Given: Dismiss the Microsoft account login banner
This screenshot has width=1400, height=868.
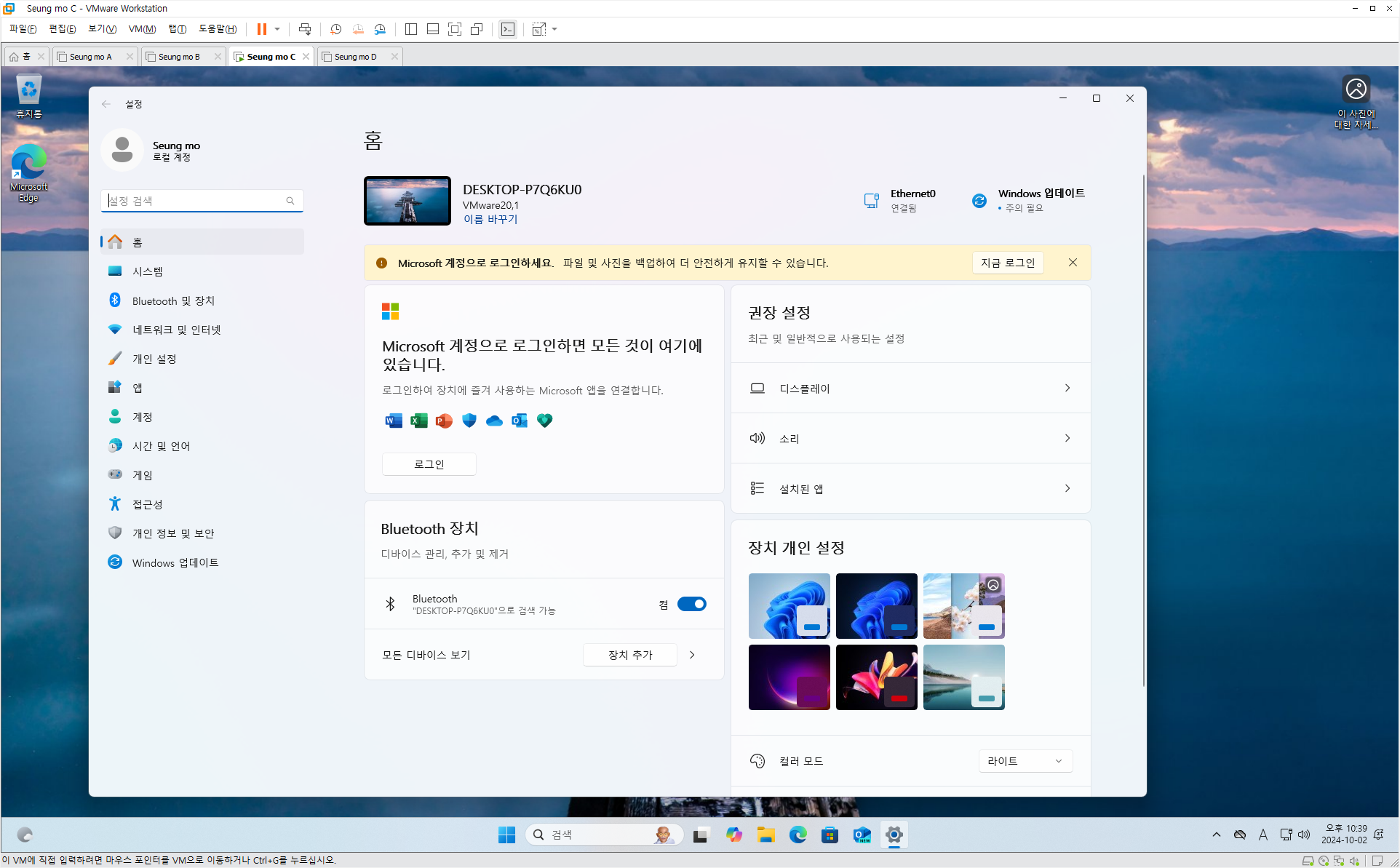Looking at the screenshot, I should pyautogui.click(x=1073, y=263).
